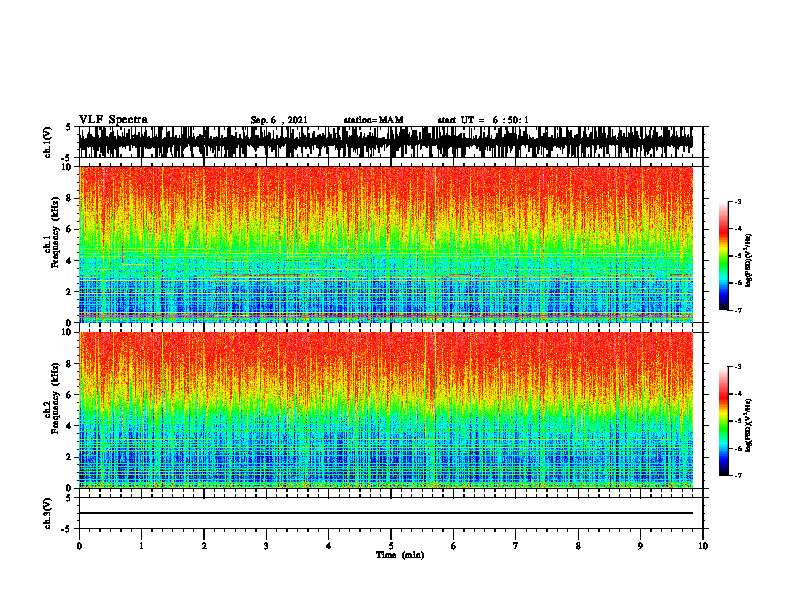Click the time axis tick label "4"

click(329, 546)
